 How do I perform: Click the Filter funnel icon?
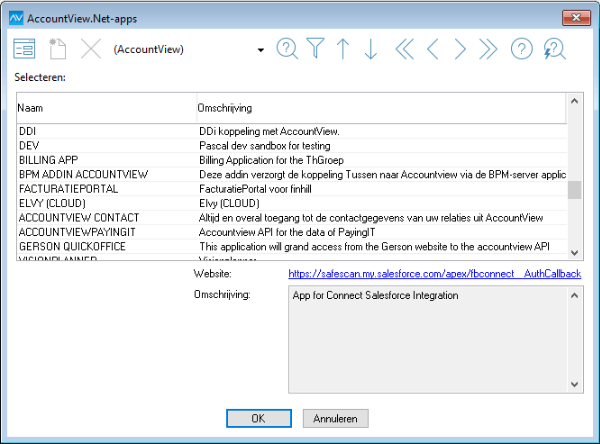[x=315, y=48]
